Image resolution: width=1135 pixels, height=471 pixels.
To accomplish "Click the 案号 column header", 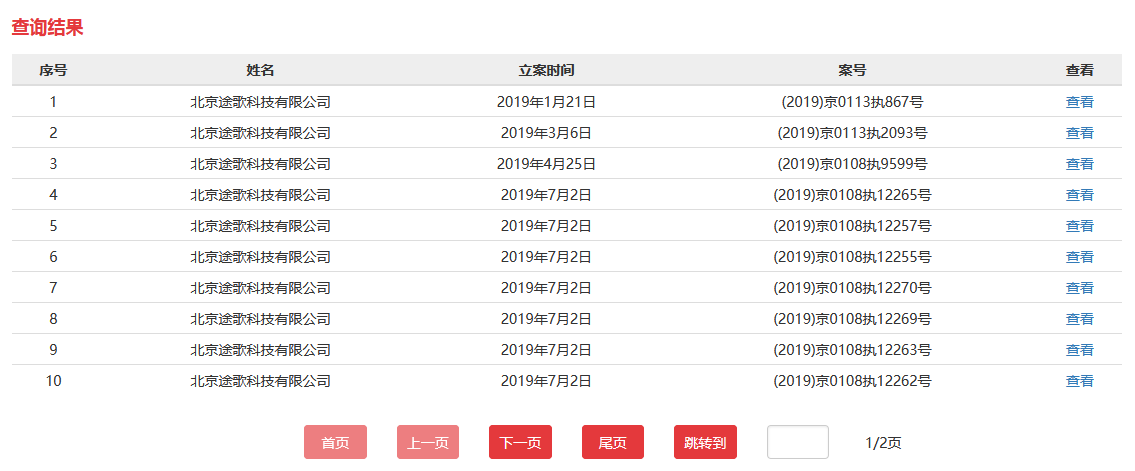I will [852, 70].
